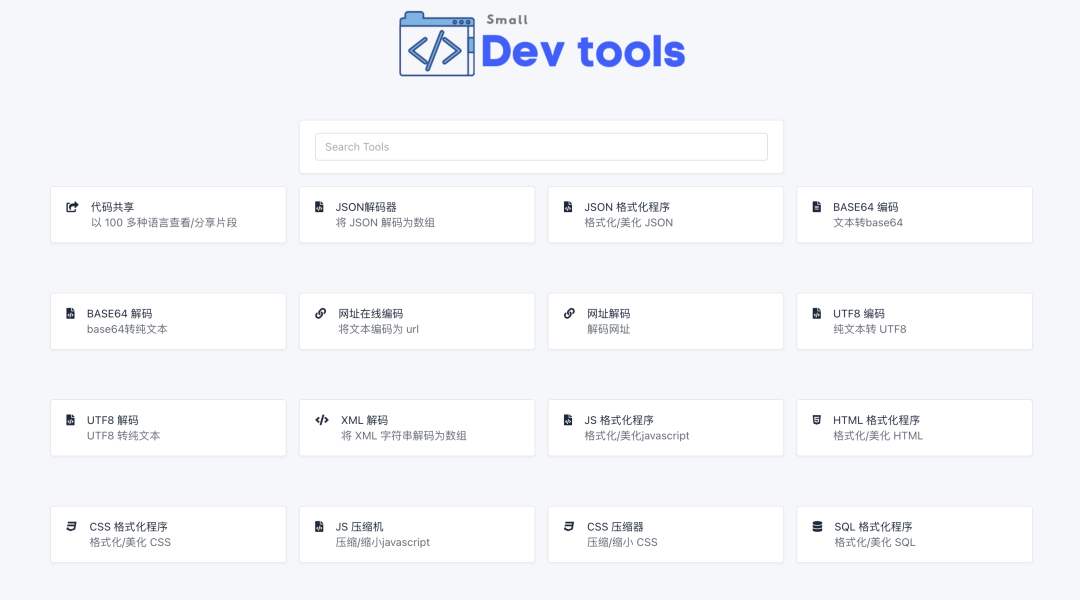Open the BASE64 解码 tool
The height and width of the screenshot is (600, 1080).
coord(168,321)
